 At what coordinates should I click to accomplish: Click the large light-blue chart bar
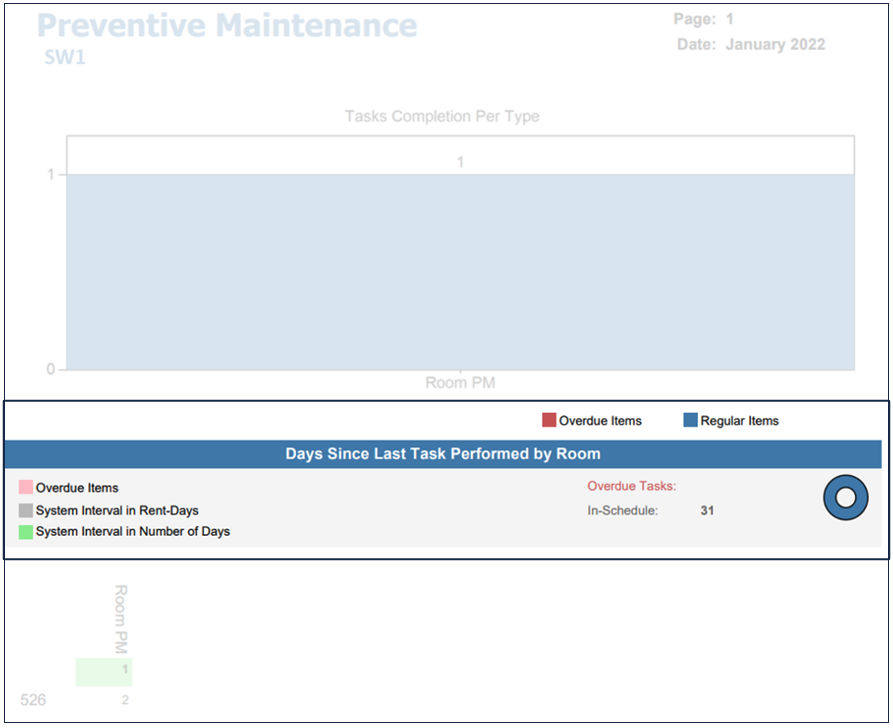[x=460, y=272]
